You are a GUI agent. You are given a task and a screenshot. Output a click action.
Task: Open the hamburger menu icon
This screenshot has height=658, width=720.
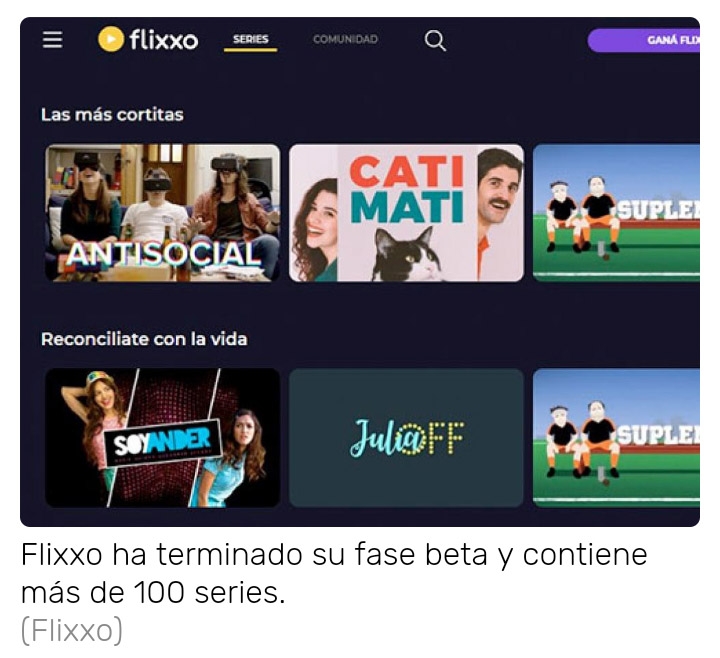52,39
